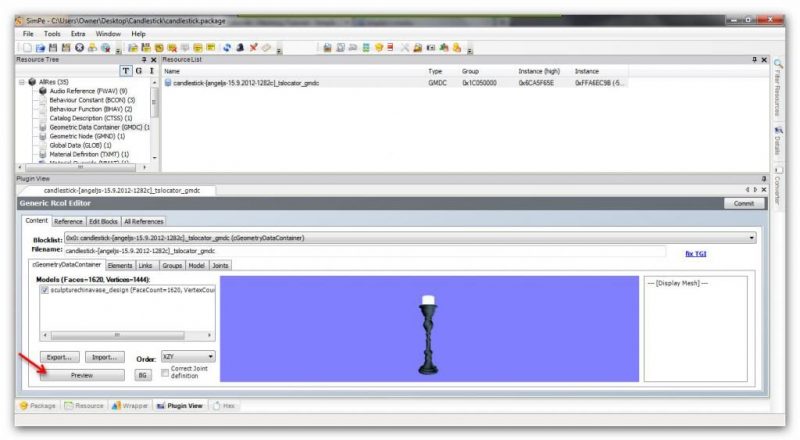Open the Details side panel
800x440 pixels.
point(778,140)
